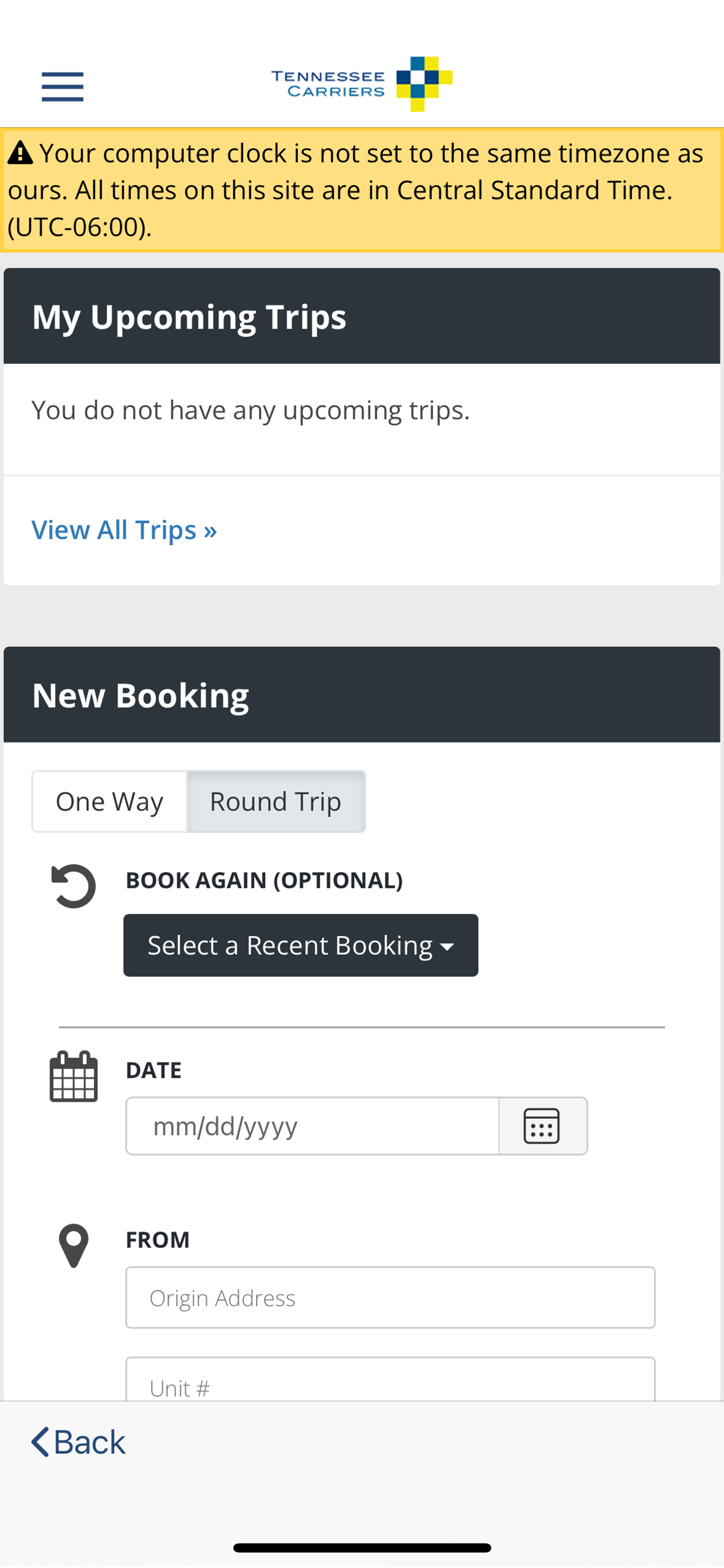Click the Origin Address input field
724x1568 pixels.
coord(390,1297)
